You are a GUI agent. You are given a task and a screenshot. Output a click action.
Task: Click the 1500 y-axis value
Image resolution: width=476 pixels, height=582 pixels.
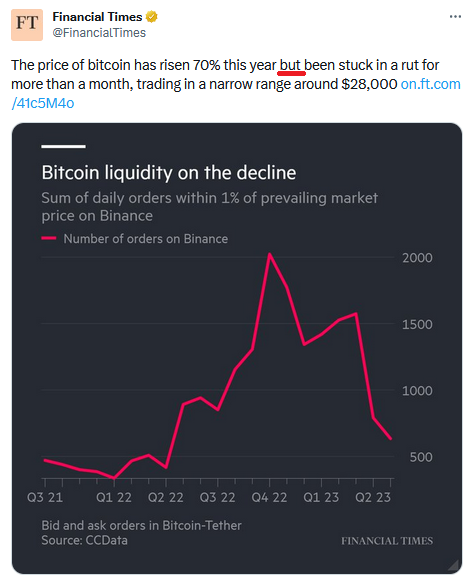pyautogui.click(x=417, y=324)
